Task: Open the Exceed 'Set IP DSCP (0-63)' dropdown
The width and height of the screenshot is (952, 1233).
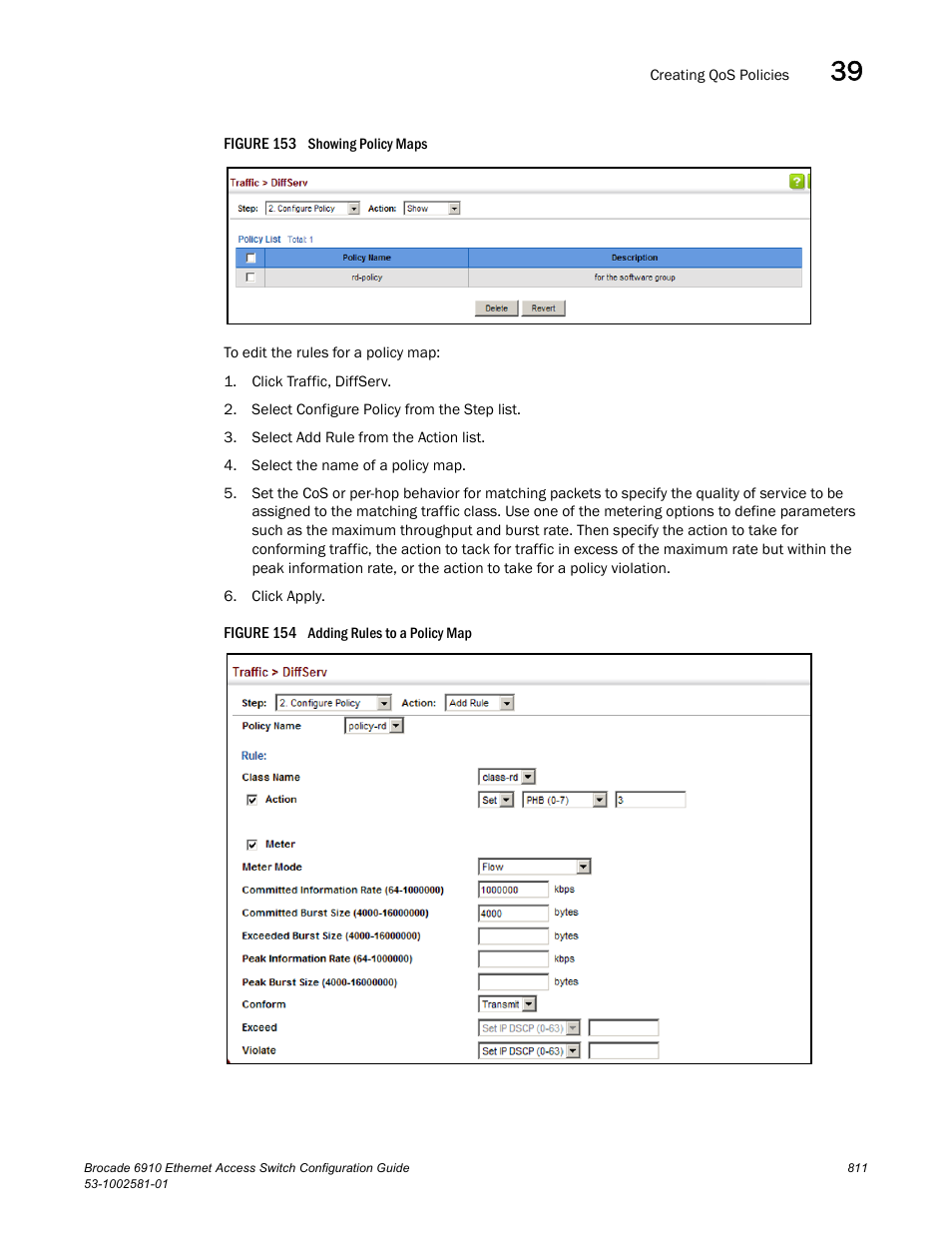Action: coord(529,1028)
